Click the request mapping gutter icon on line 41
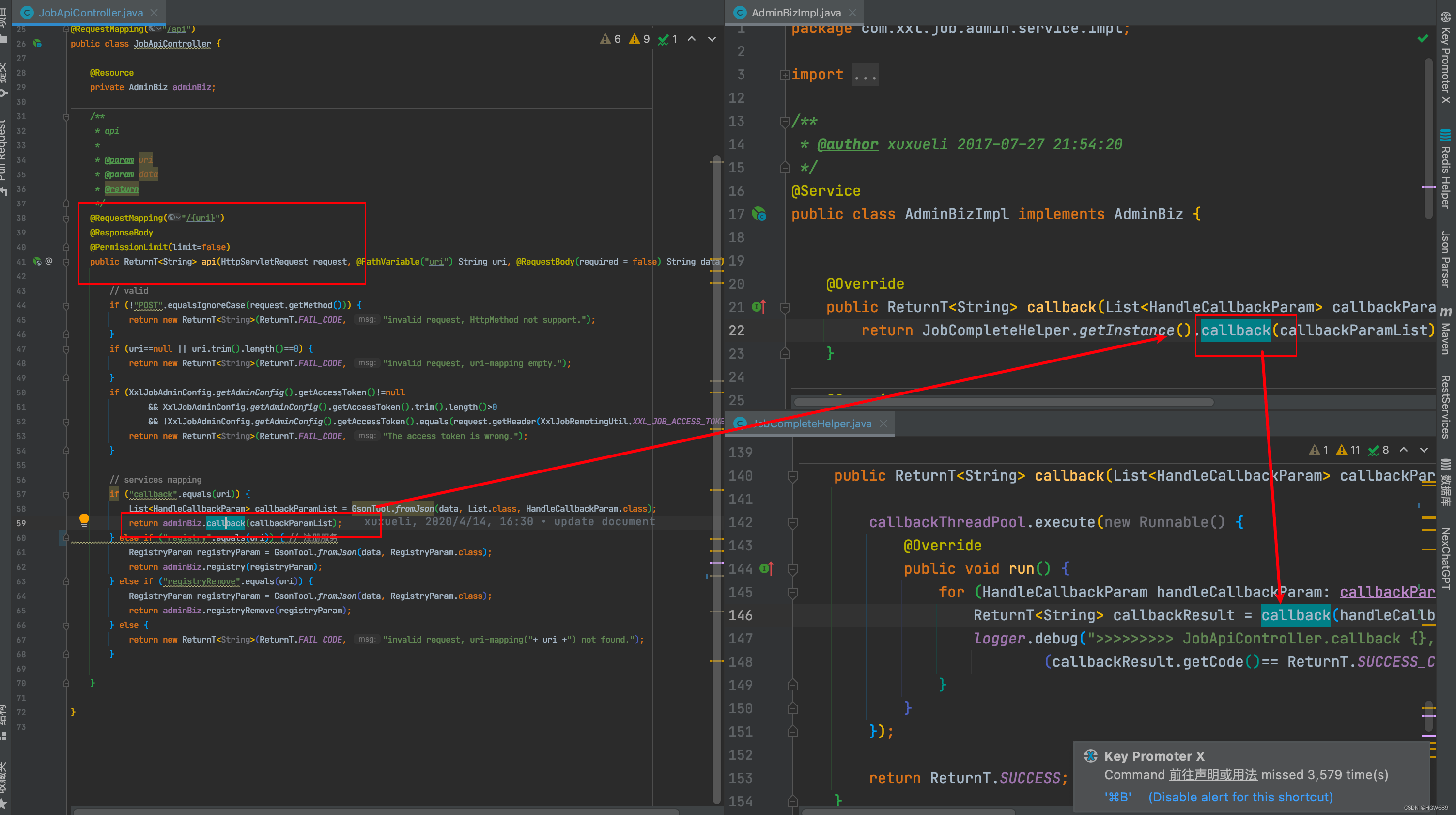1456x815 pixels. click(x=37, y=261)
